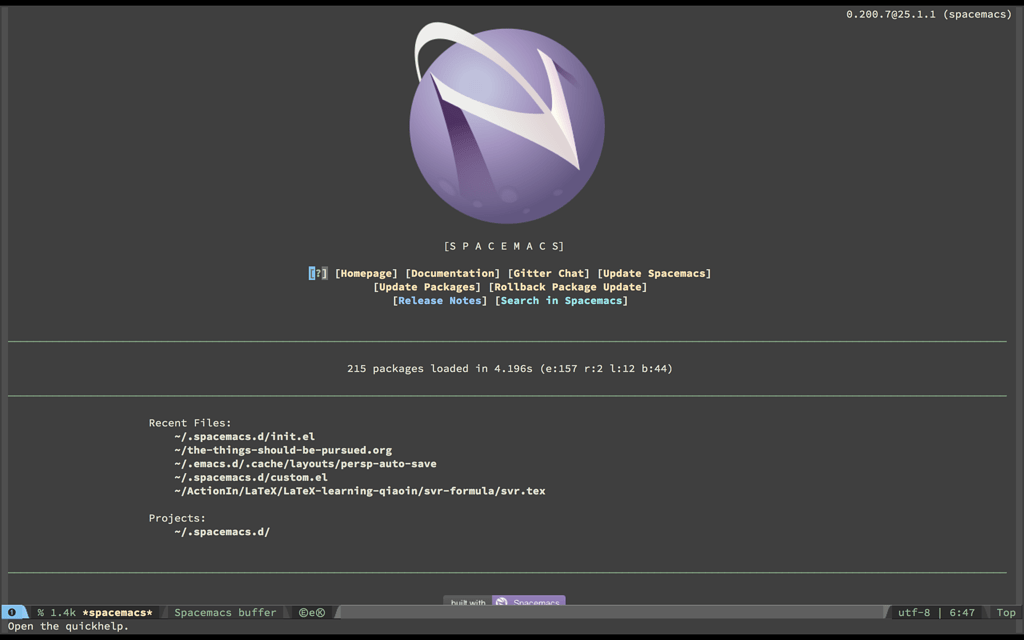Click the 'Spacemacs buffer' mode name in modeline
1024x640 pixels.
click(224, 612)
